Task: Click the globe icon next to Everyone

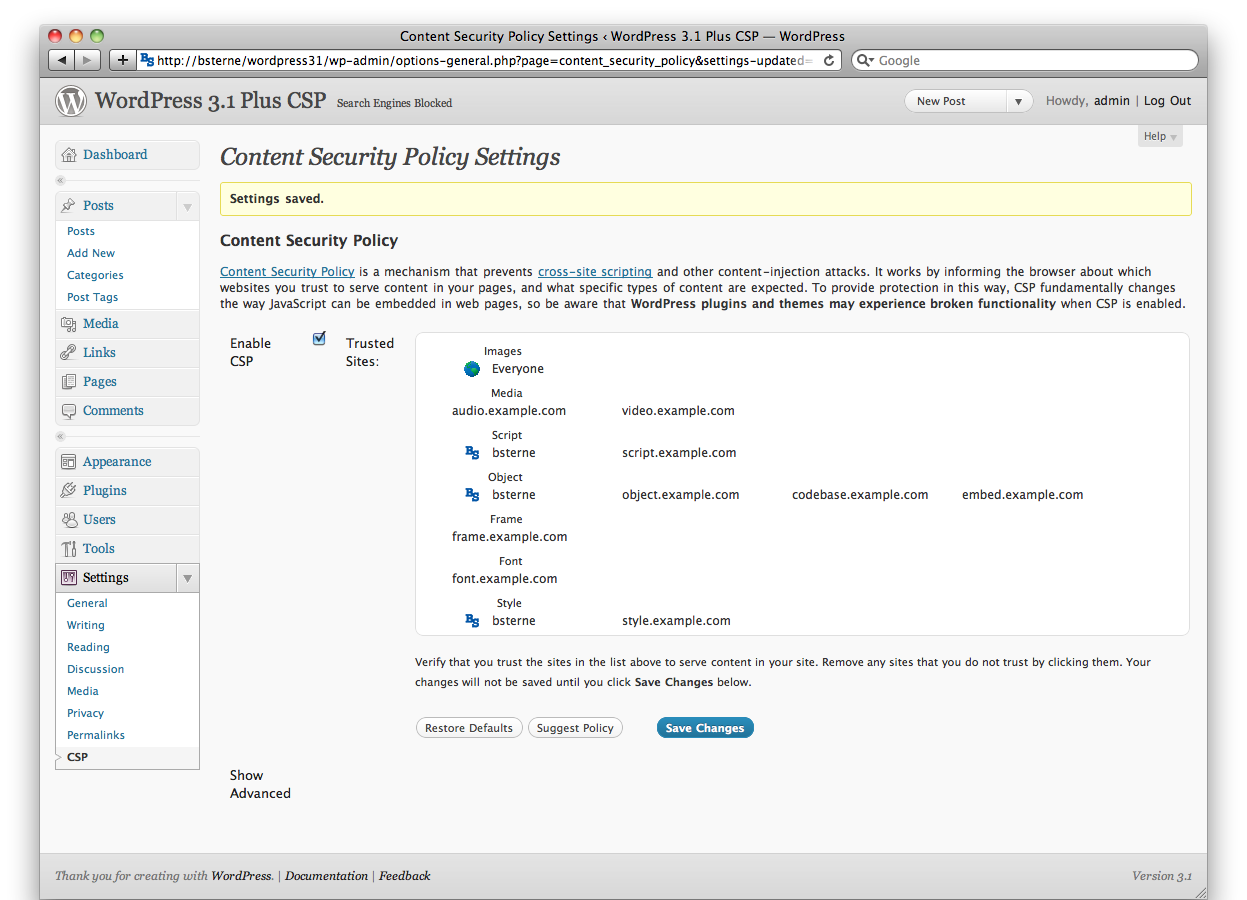Action: click(x=472, y=369)
